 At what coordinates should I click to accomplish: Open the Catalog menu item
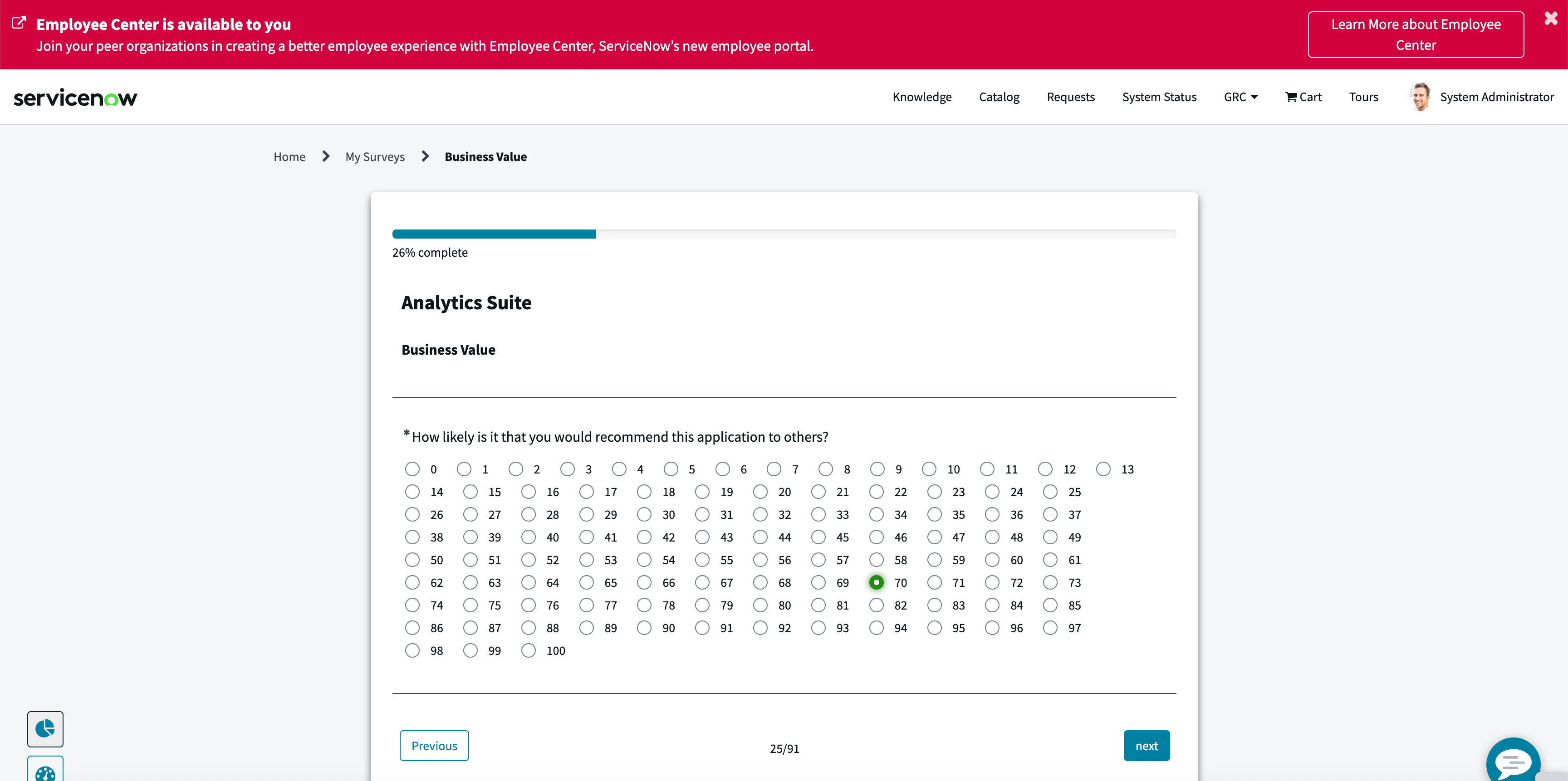pos(999,97)
